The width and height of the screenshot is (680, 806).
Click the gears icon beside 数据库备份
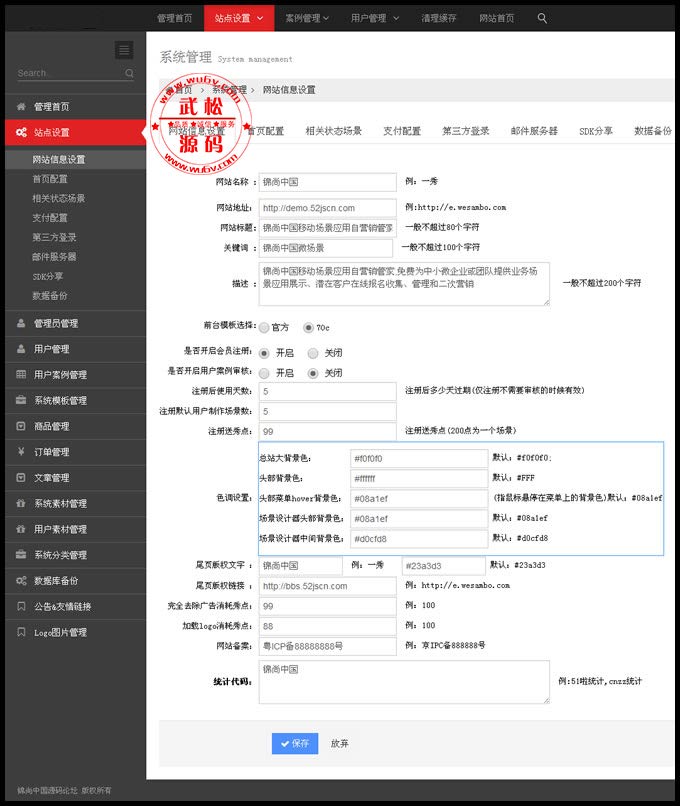[21, 581]
